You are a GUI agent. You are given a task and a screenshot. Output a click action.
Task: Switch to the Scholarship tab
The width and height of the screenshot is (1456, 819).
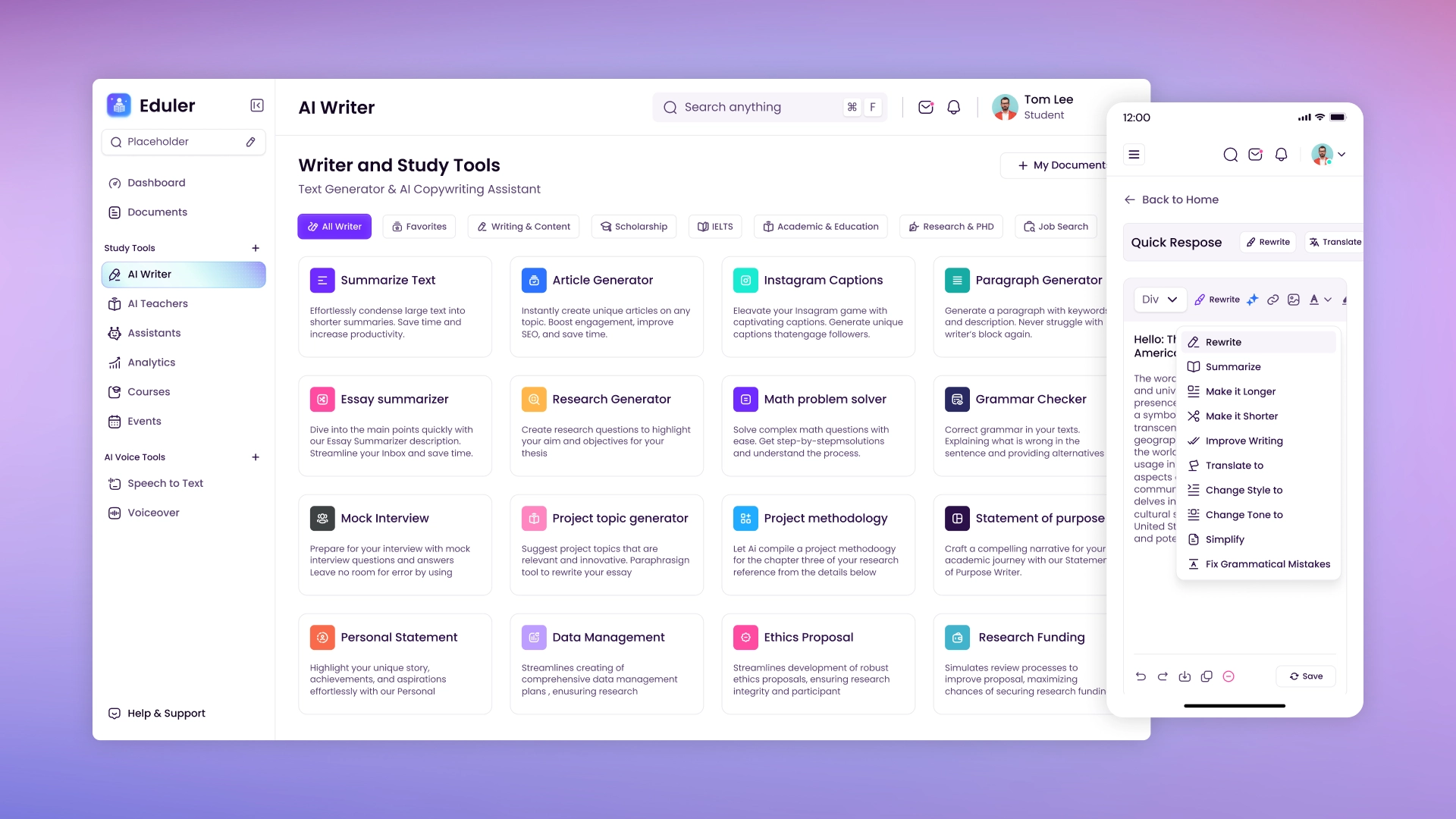pos(634,226)
